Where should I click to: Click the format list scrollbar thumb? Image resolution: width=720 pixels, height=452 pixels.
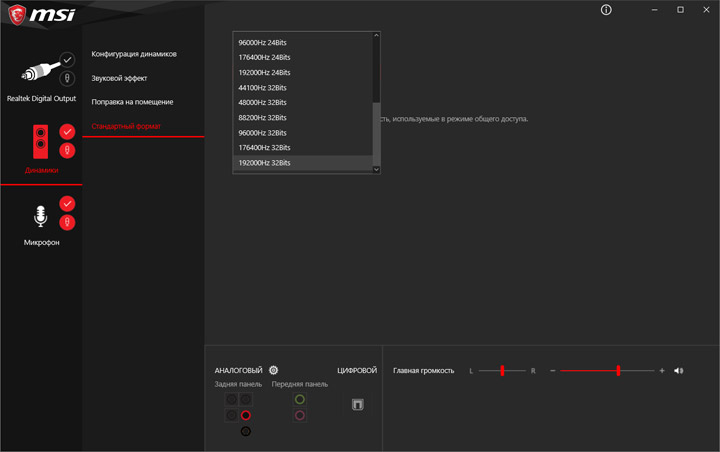click(x=377, y=134)
